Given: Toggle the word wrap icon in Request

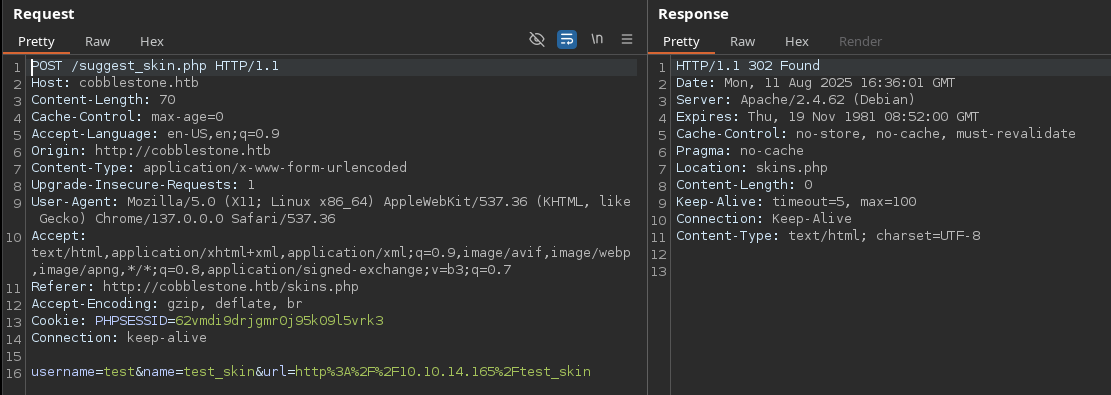Looking at the screenshot, I should point(567,40).
